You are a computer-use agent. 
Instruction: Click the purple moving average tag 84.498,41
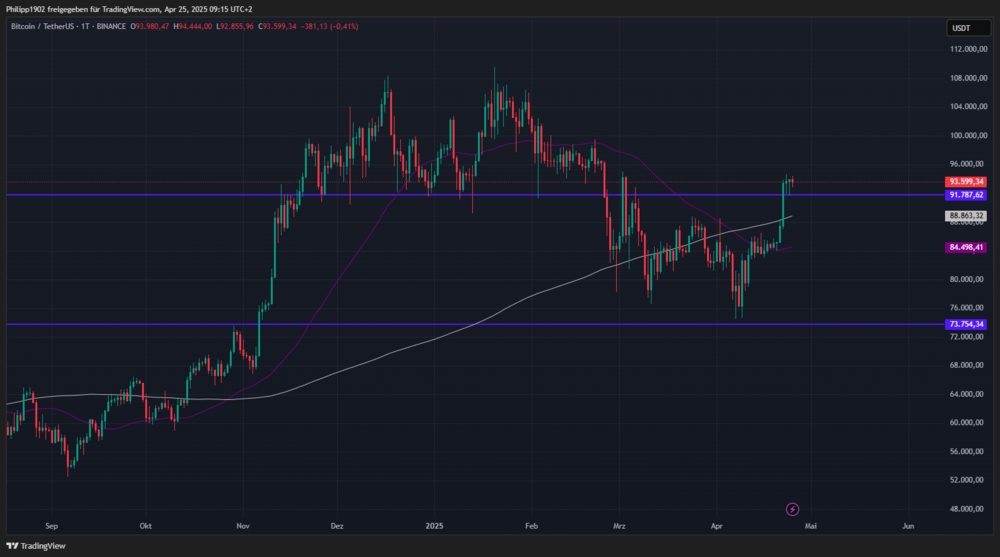(966, 247)
